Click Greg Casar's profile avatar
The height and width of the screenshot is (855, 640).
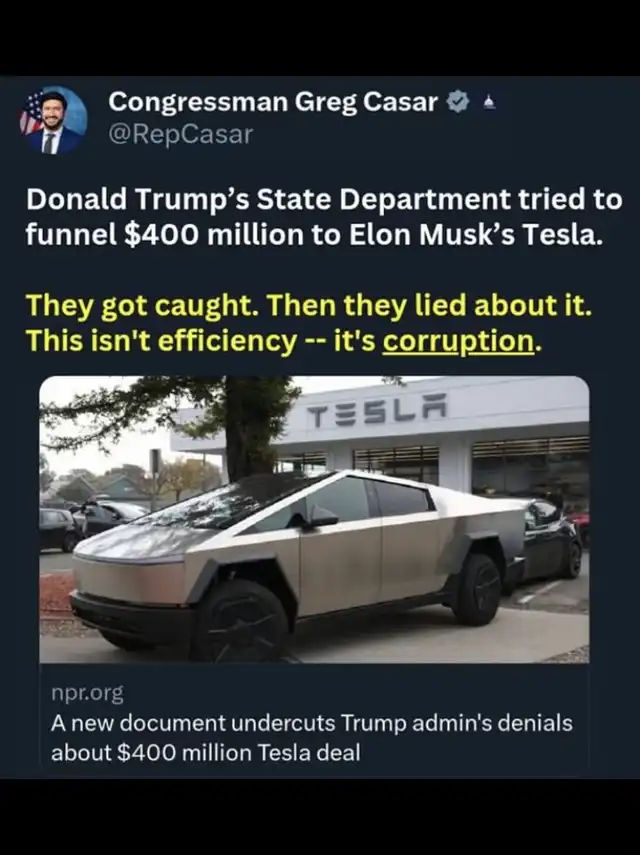(x=53, y=120)
